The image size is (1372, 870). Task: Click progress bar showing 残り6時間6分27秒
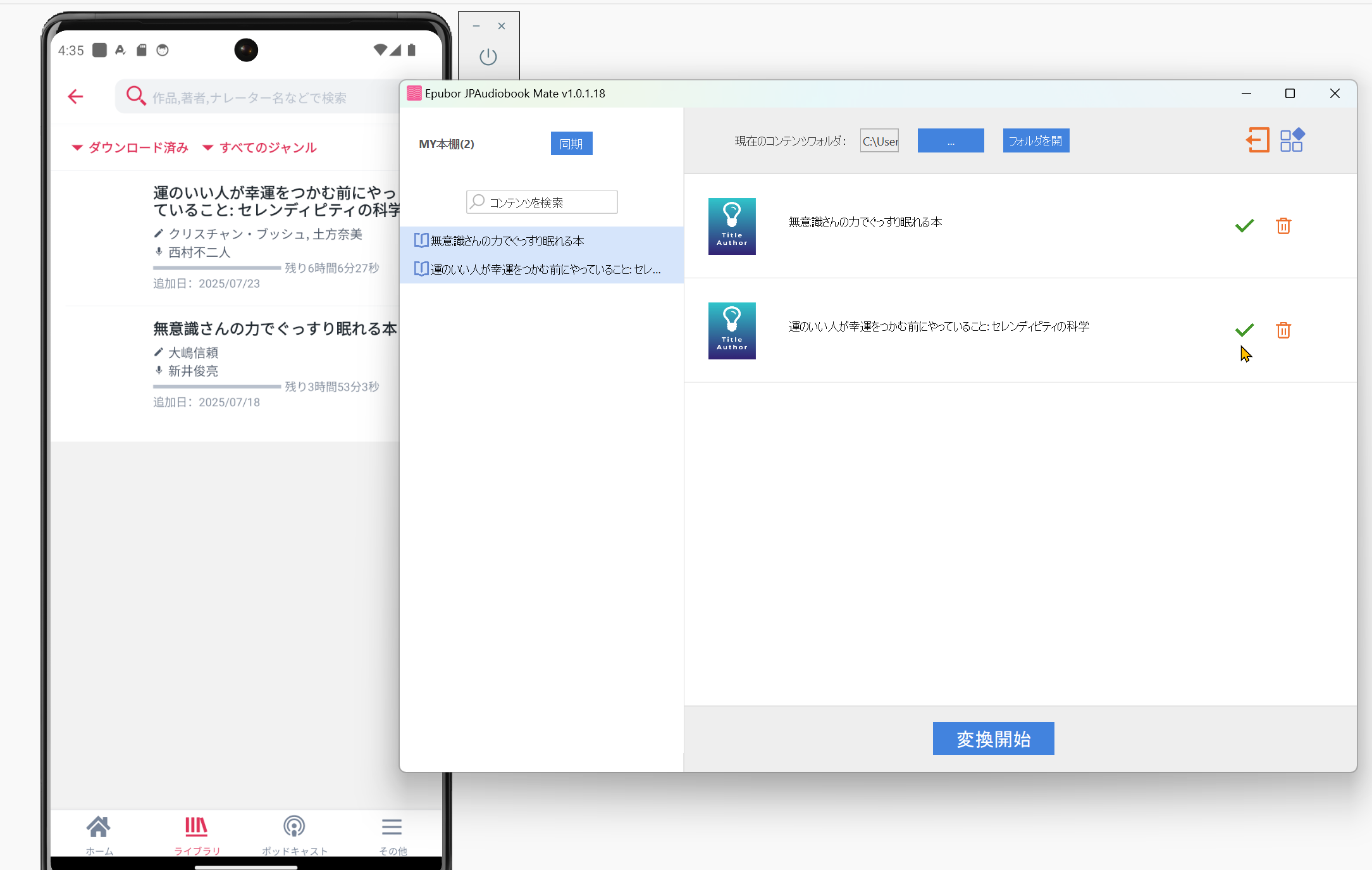tap(216, 268)
